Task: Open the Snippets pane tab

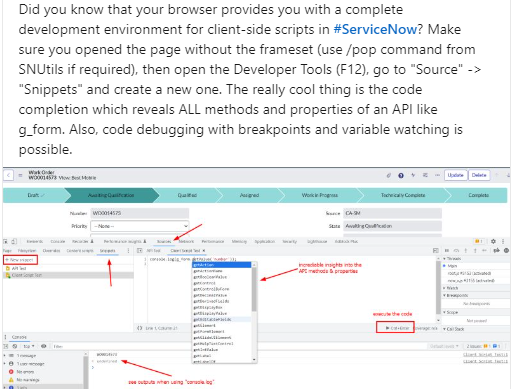Action: (x=107, y=251)
